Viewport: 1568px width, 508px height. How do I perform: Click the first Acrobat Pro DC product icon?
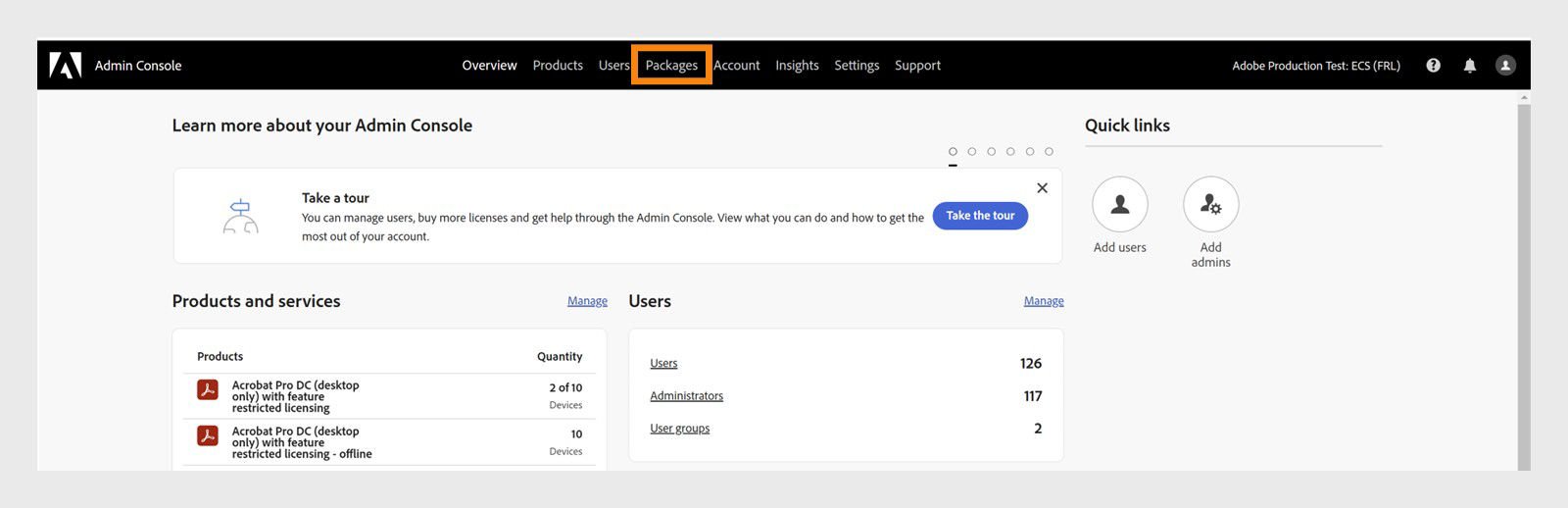pyautogui.click(x=208, y=389)
